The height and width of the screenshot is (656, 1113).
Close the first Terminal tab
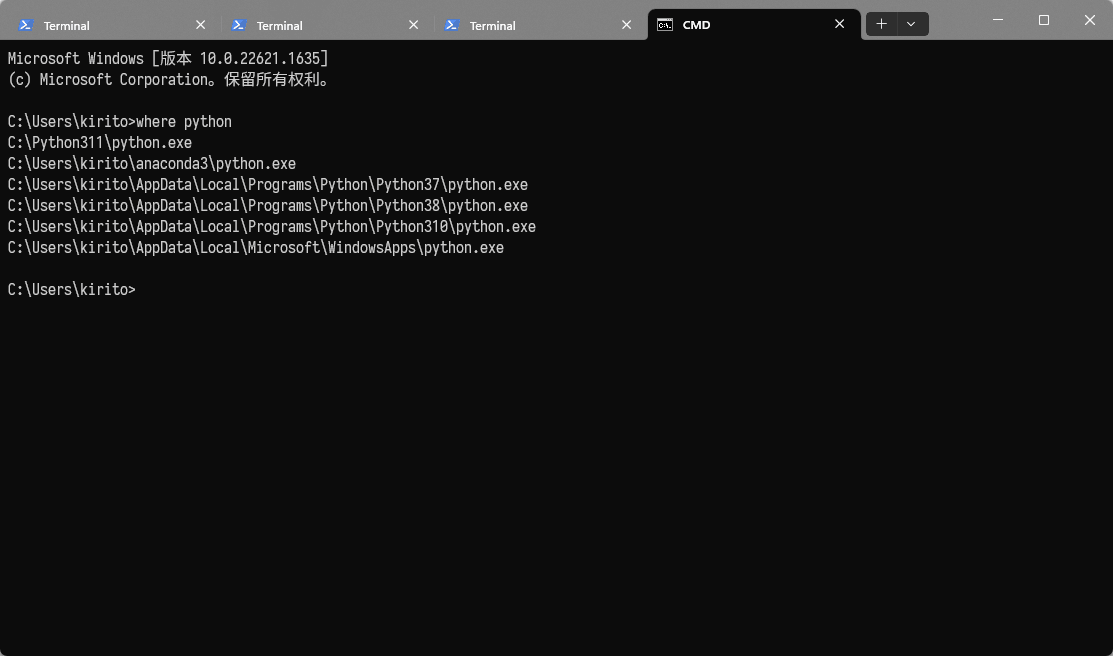[200, 25]
